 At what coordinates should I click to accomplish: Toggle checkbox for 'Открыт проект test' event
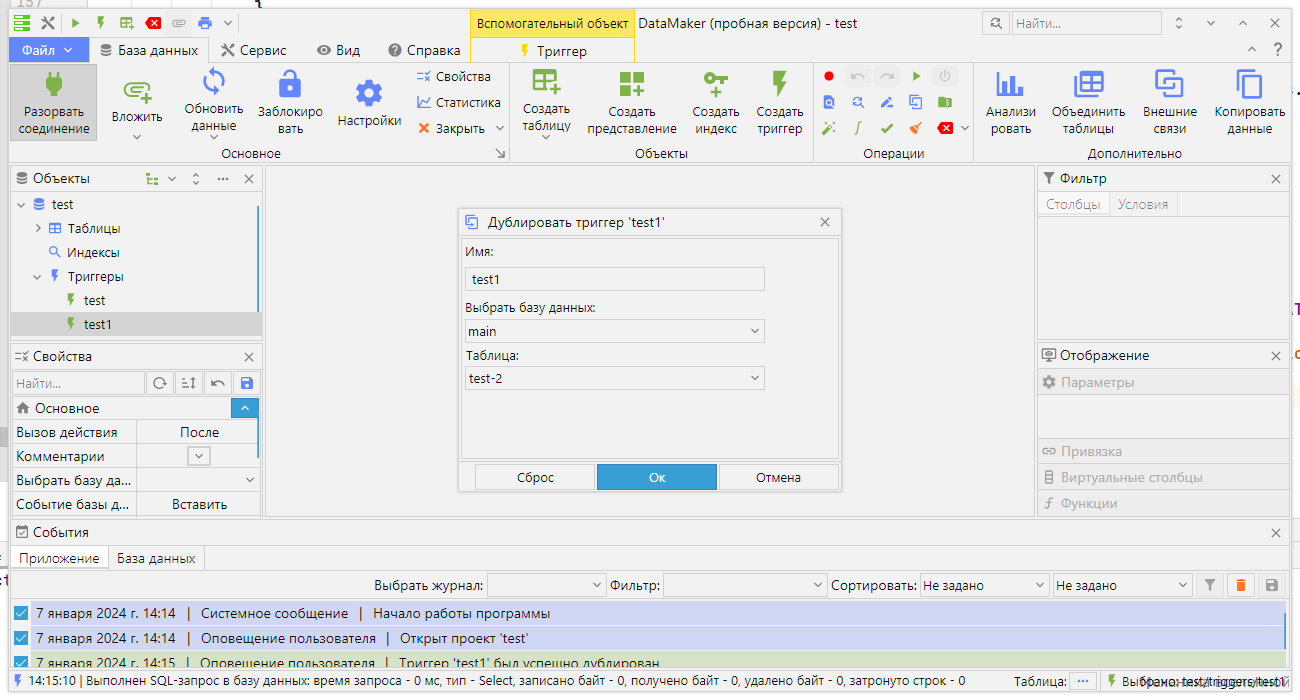tap(21, 638)
